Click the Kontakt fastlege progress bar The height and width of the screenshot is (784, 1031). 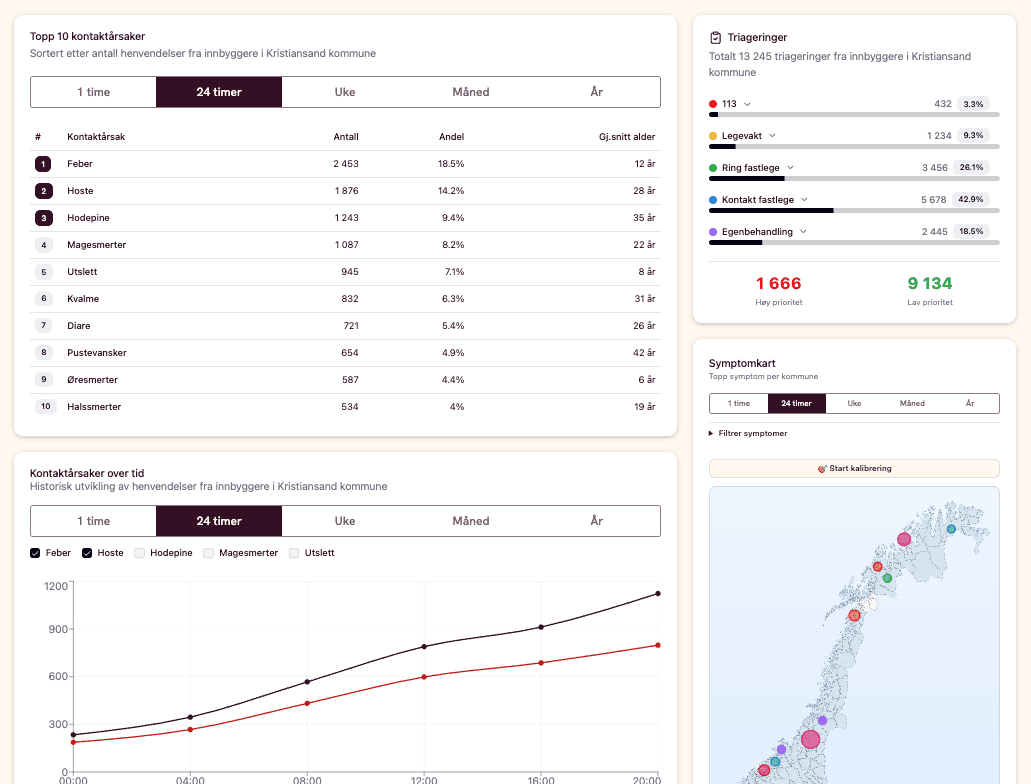pos(854,210)
